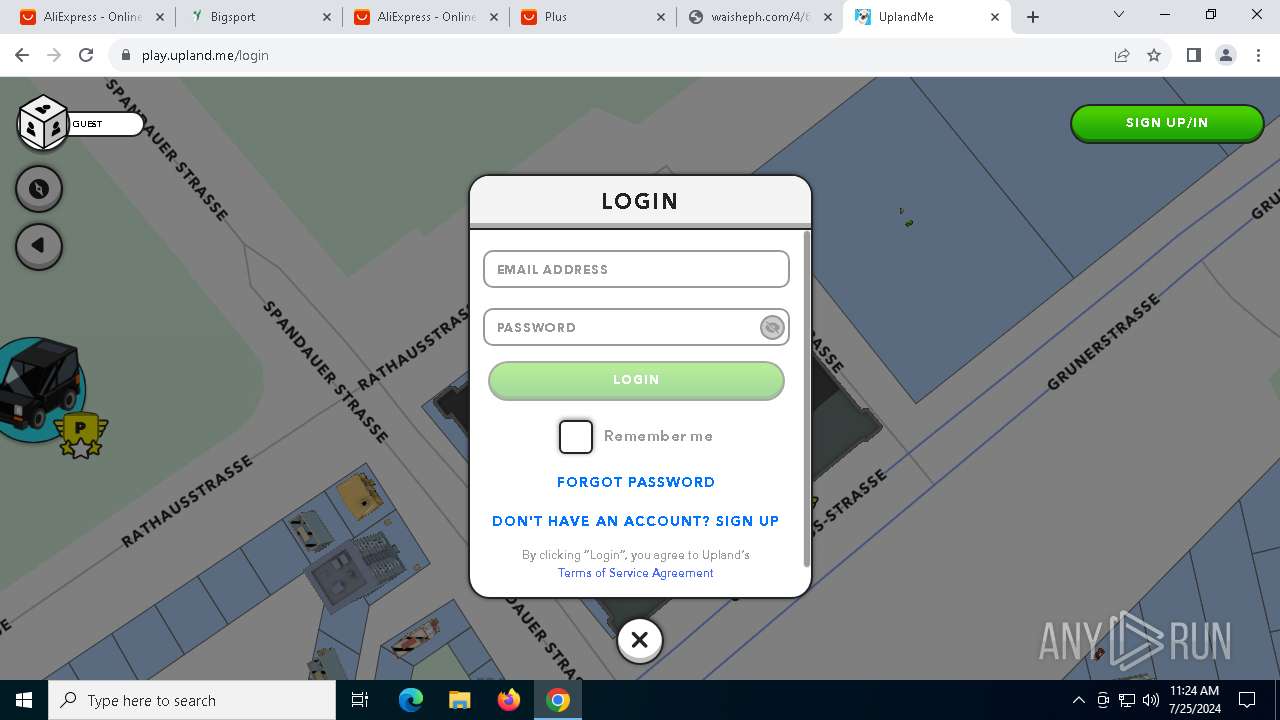Switch to the first AliExpress tab
Screen dimensions: 1280x720
click(x=92, y=17)
